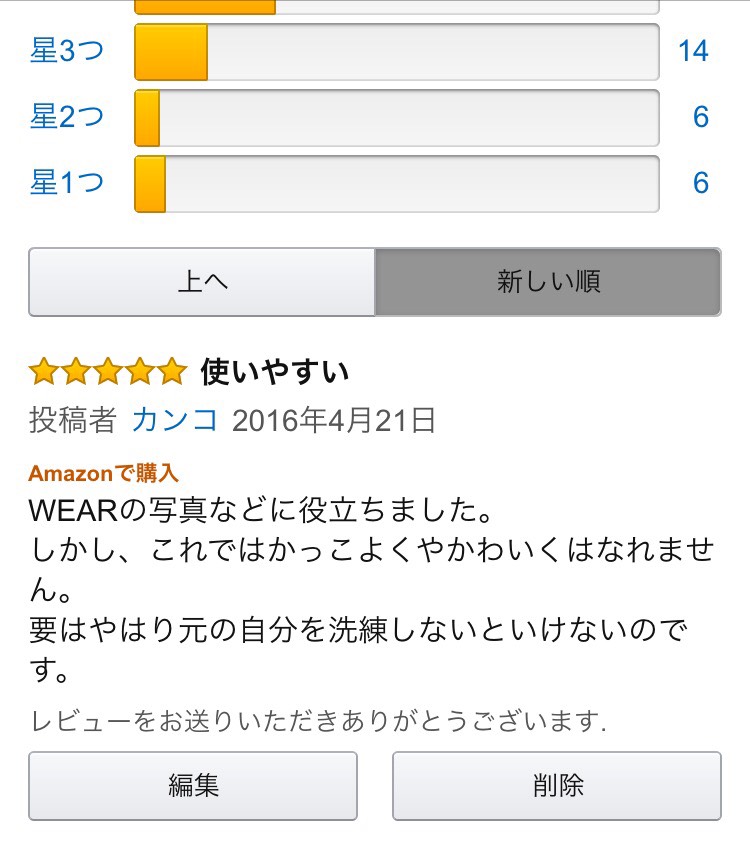The height and width of the screenshot is (849, 750).
Task: Open reviewer カンコ's profile
Action: pyautogui.click(x=175, y=420)
